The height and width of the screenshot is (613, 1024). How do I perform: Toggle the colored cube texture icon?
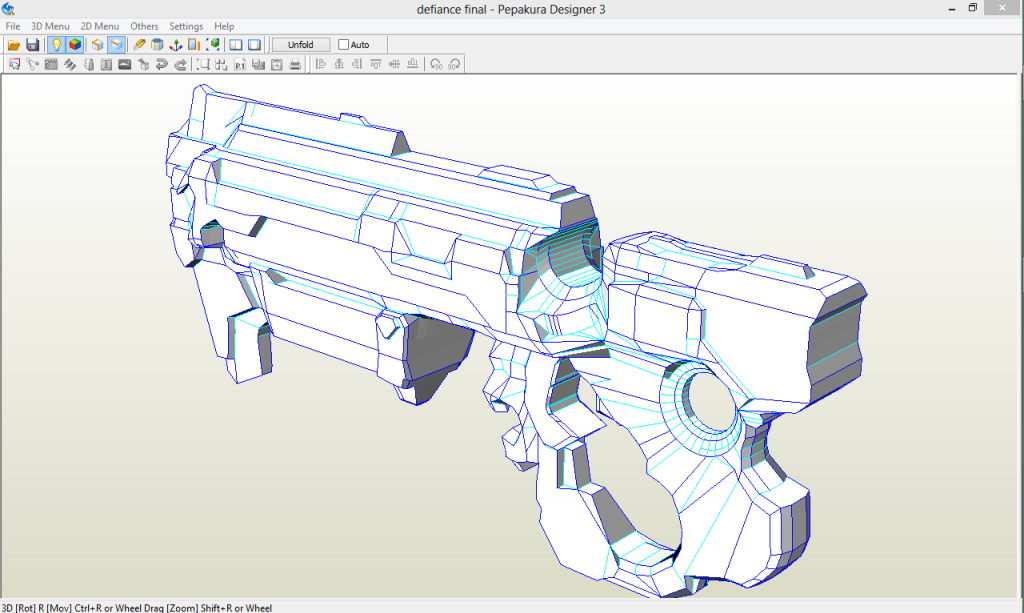(x=75, y=44)
